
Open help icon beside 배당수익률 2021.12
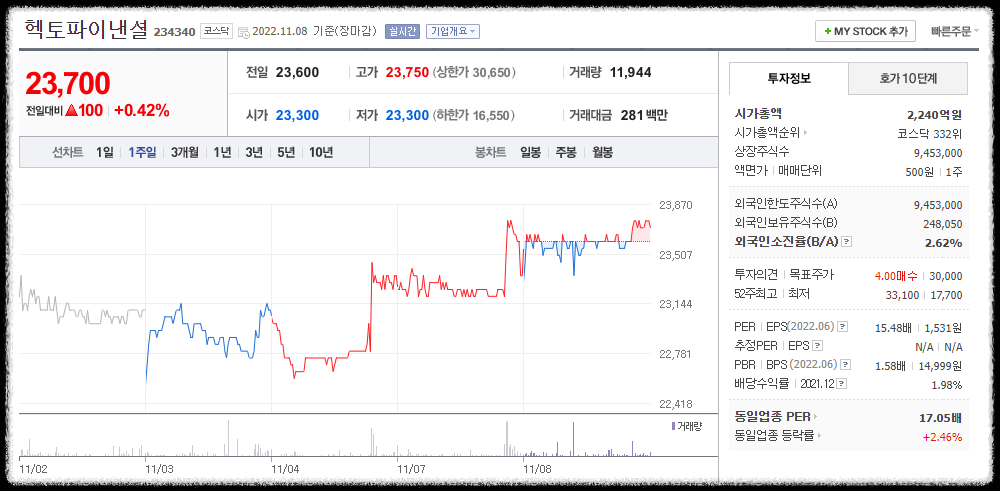coord(842,384)
